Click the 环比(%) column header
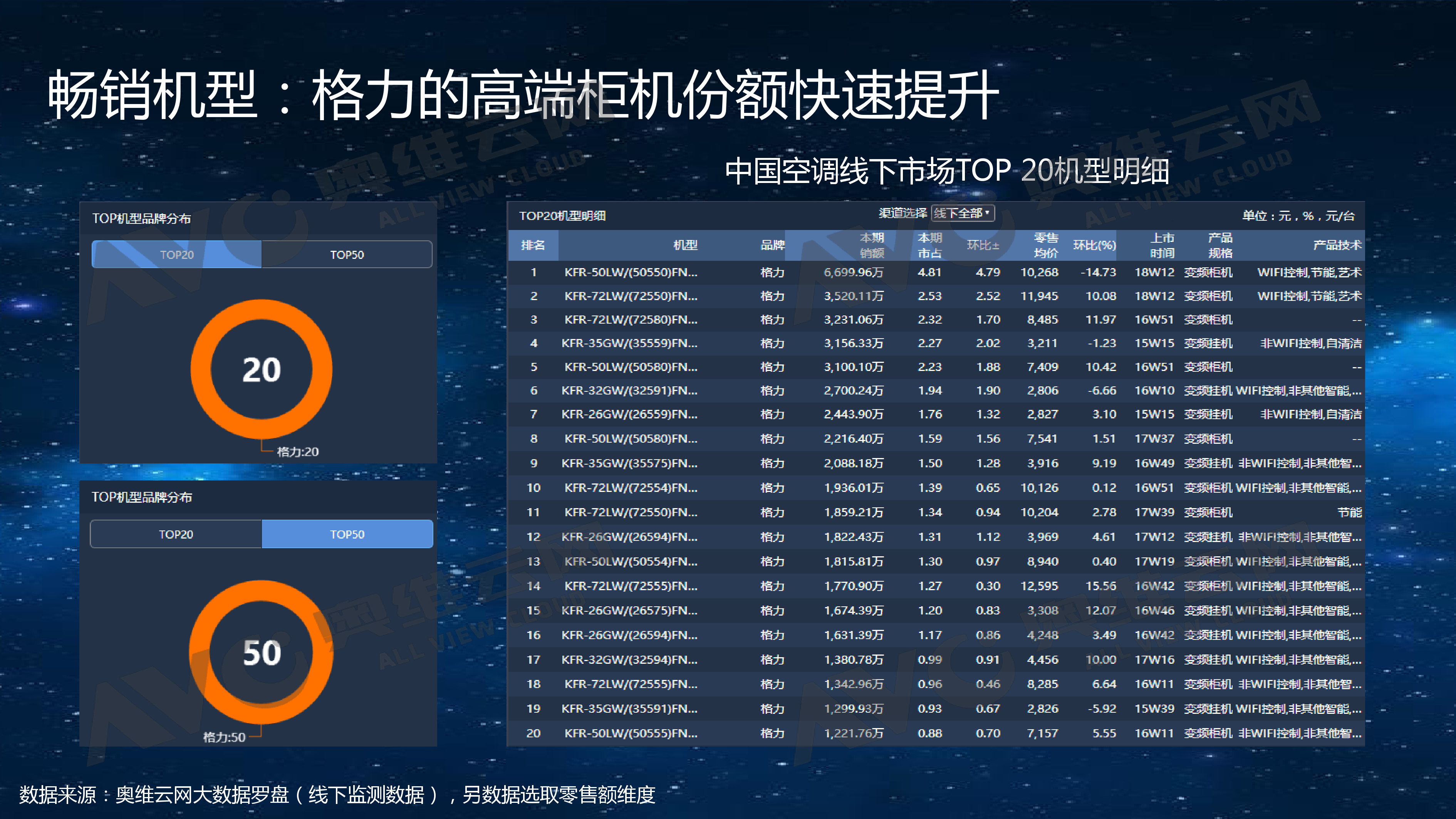 point(1094,245)
